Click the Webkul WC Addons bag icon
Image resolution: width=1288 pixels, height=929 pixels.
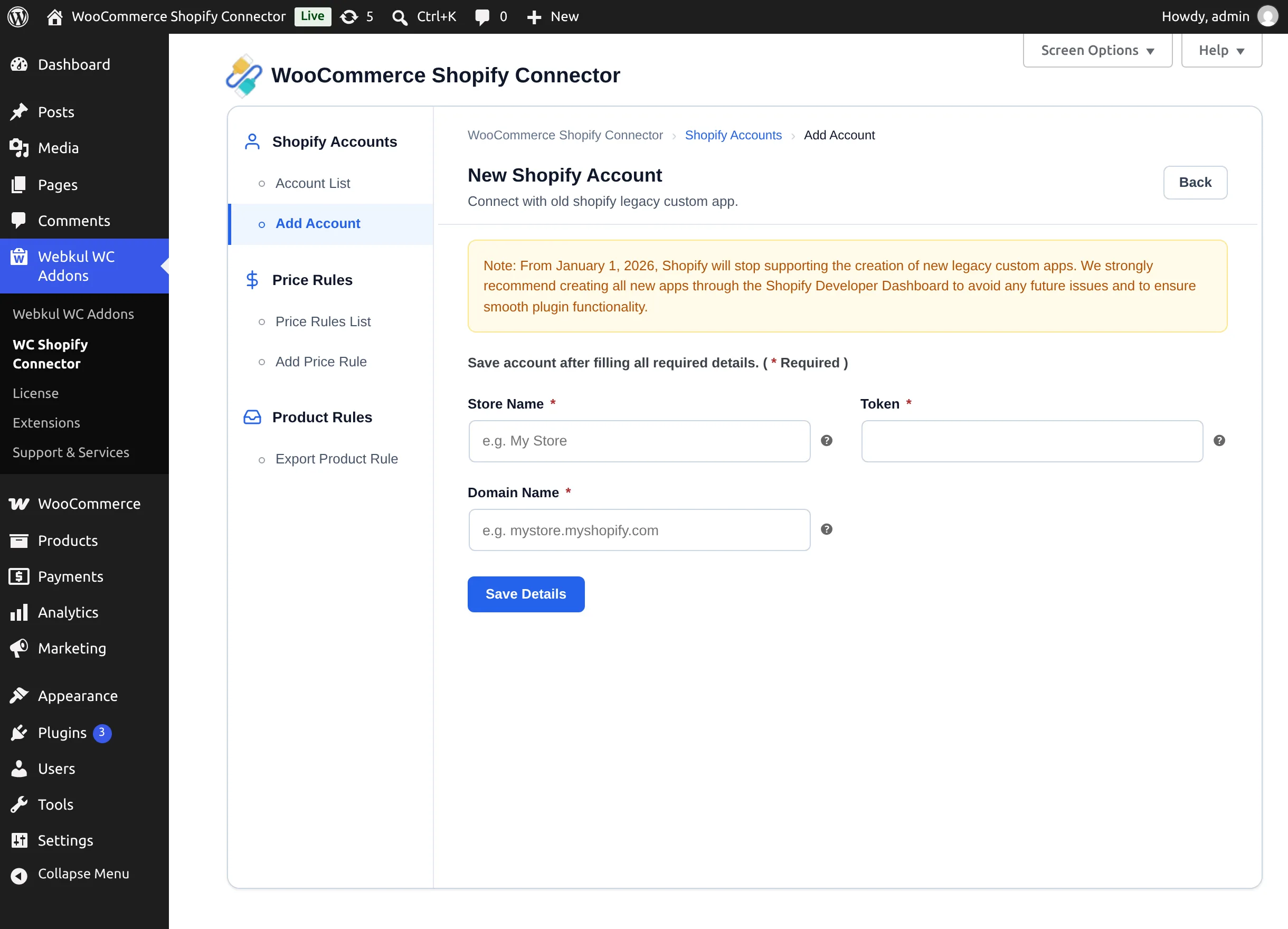19,257
